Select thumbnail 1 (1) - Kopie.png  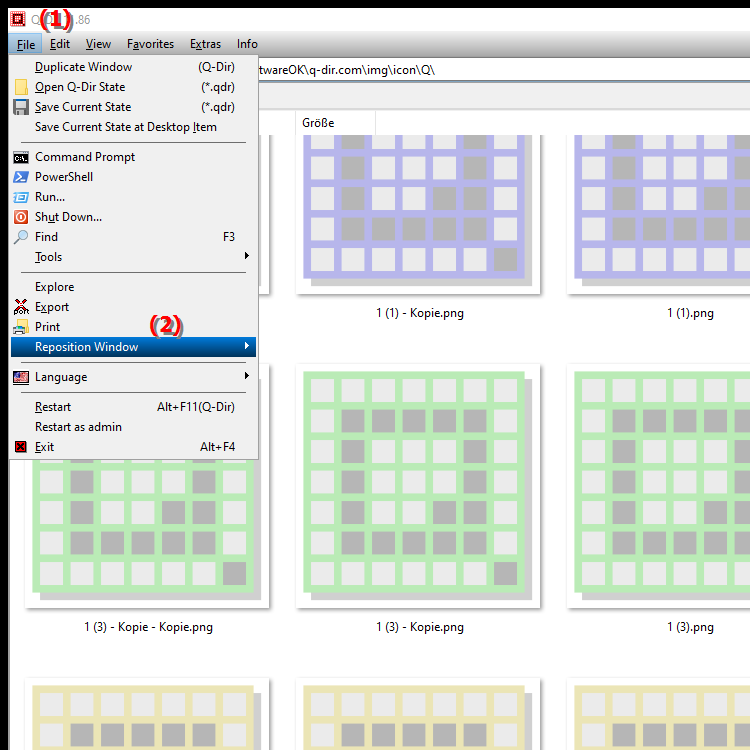[418, 214]
